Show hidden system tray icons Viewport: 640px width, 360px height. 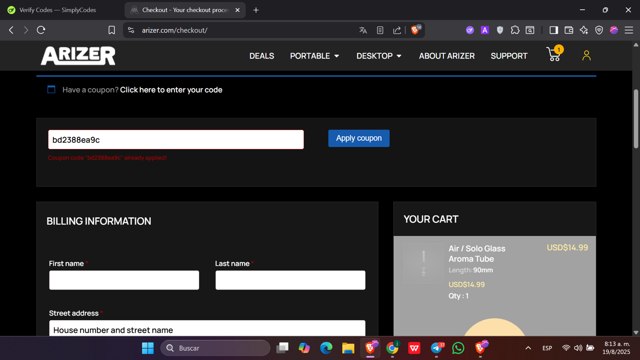(528, 348)
